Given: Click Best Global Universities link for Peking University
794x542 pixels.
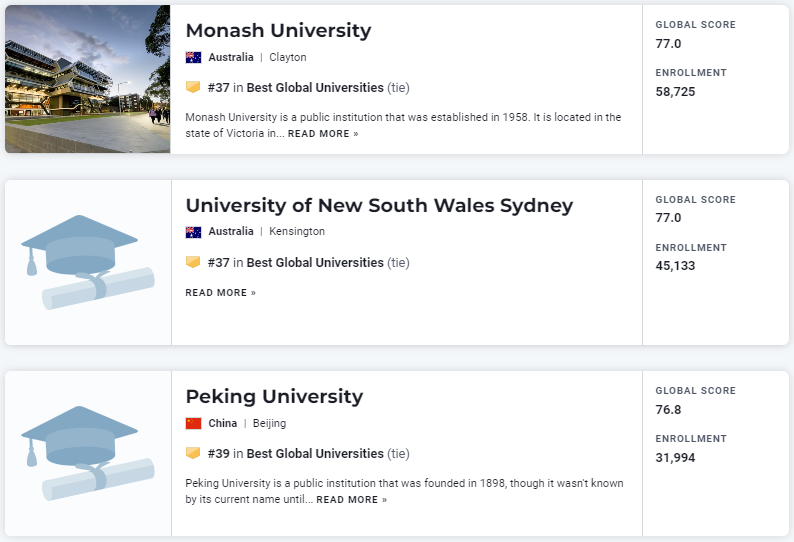Looking at the screenshot, I should click(315, 453).
